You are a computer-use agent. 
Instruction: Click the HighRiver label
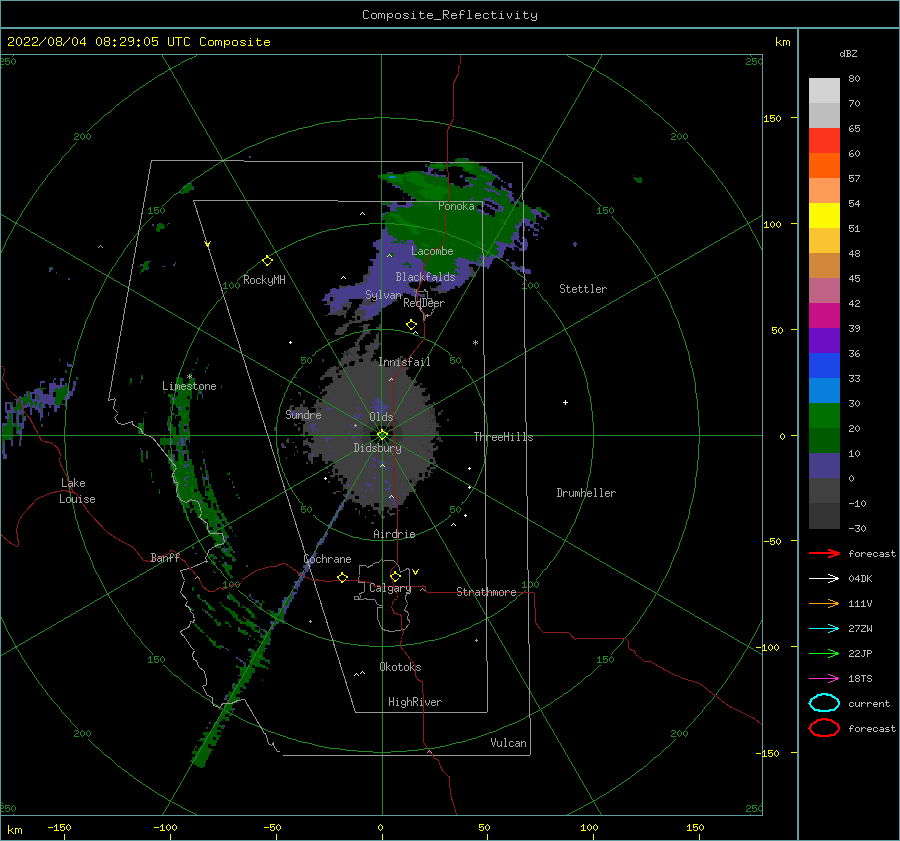click(415, 702)
